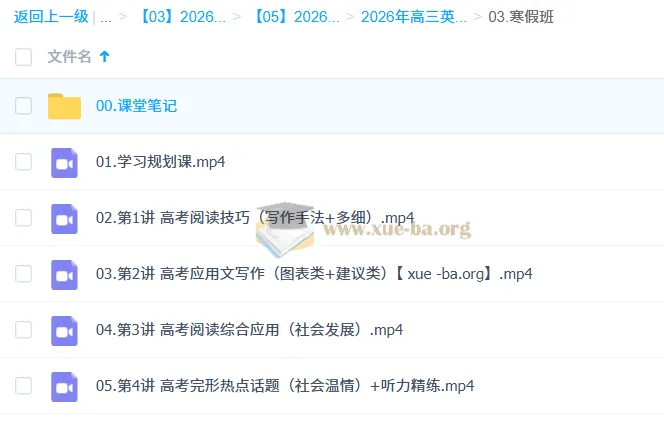
Task: Click 返回上一级 to go back
Action: tap(50, 17)
